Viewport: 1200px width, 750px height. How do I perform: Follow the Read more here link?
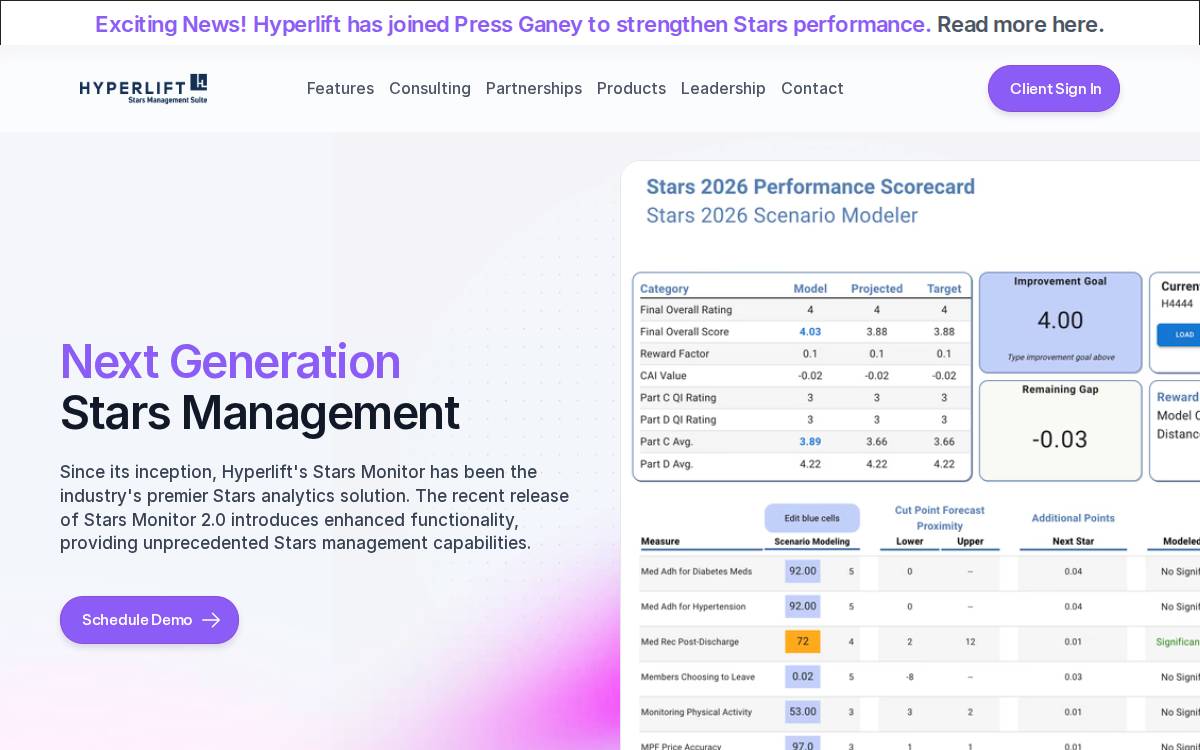(1020, 24)
